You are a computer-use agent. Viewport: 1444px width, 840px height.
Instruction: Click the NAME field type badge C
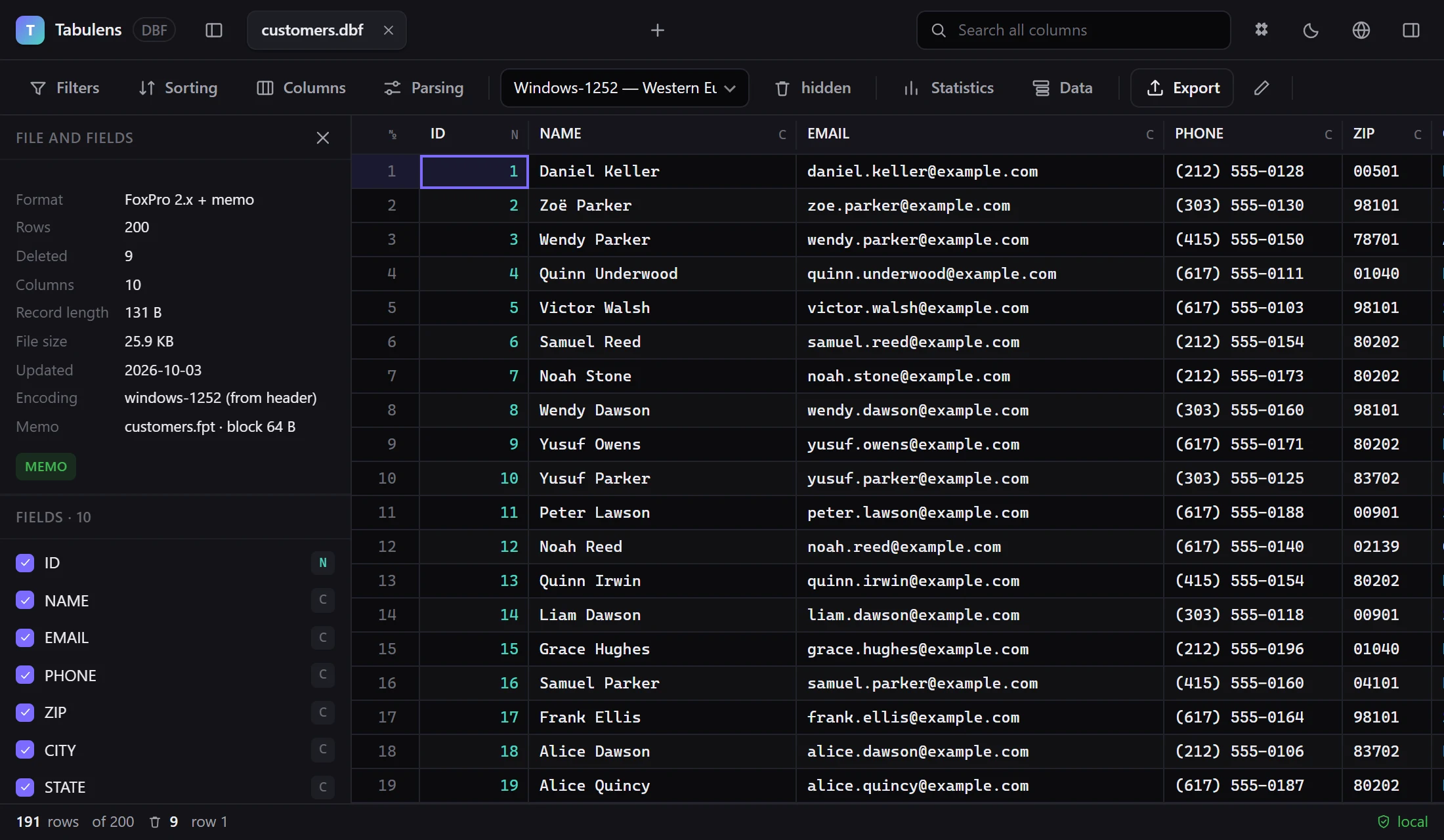(x=323, y=600)
